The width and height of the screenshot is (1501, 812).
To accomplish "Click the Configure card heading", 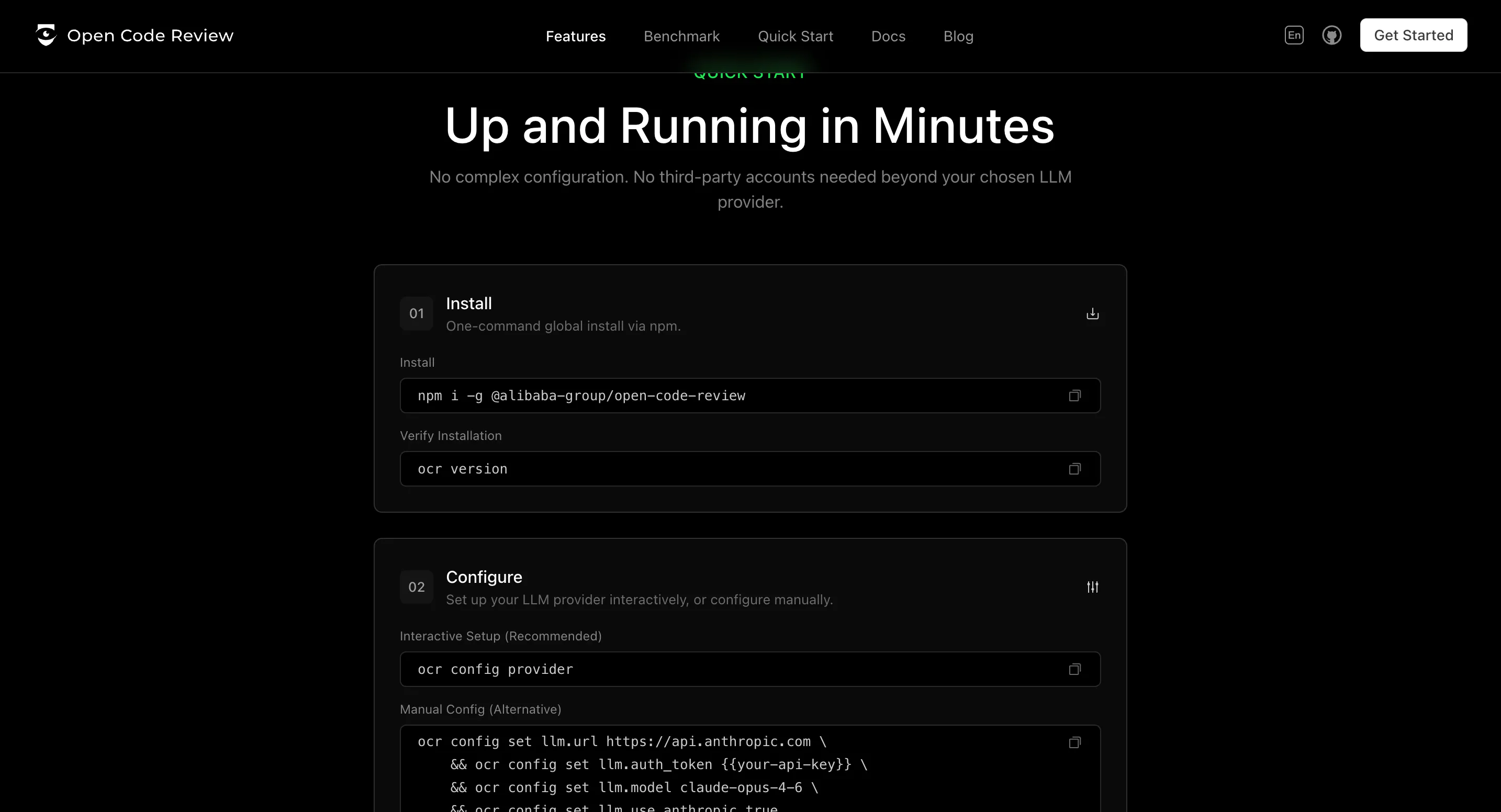I will tap(484, 577).
